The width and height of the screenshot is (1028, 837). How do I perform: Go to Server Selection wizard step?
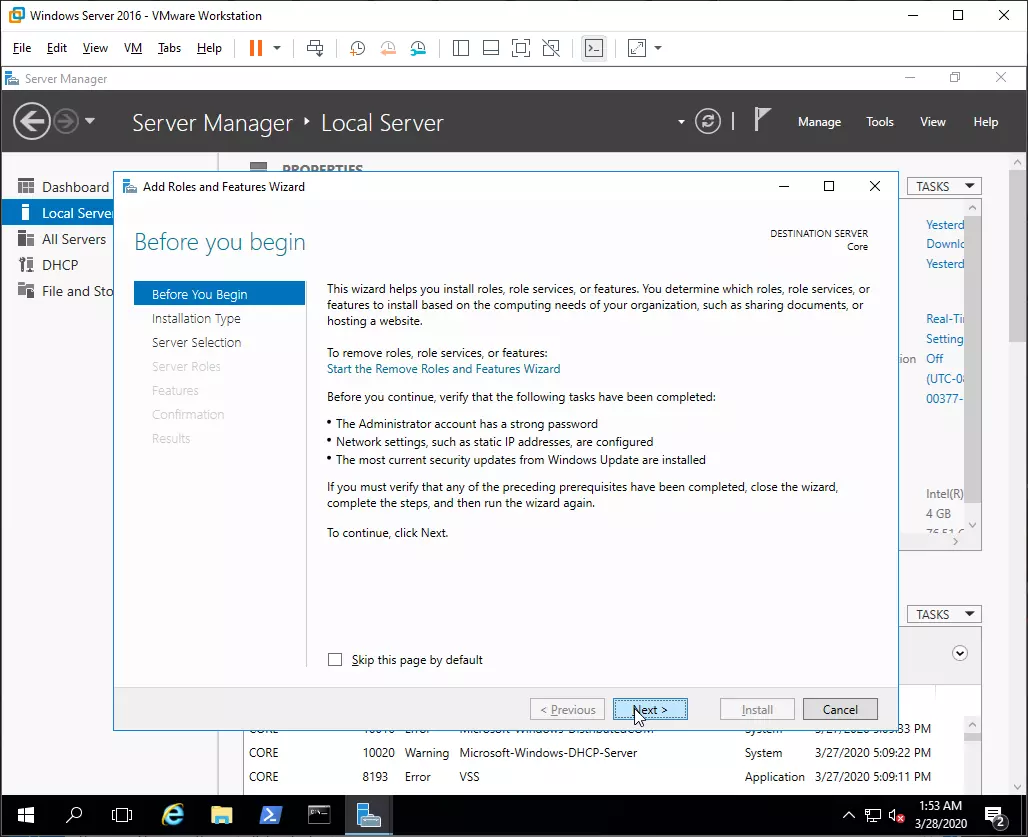tap(197, 343)
